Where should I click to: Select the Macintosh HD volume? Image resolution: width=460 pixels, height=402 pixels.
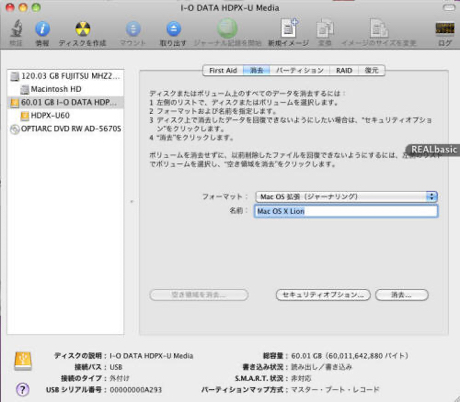coord(65,89)
